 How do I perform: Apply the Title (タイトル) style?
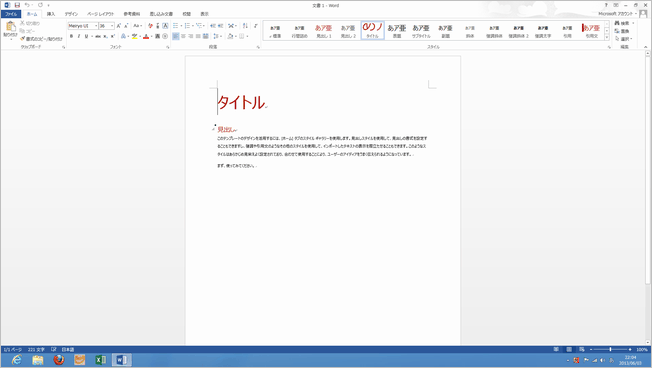point(373,30)
